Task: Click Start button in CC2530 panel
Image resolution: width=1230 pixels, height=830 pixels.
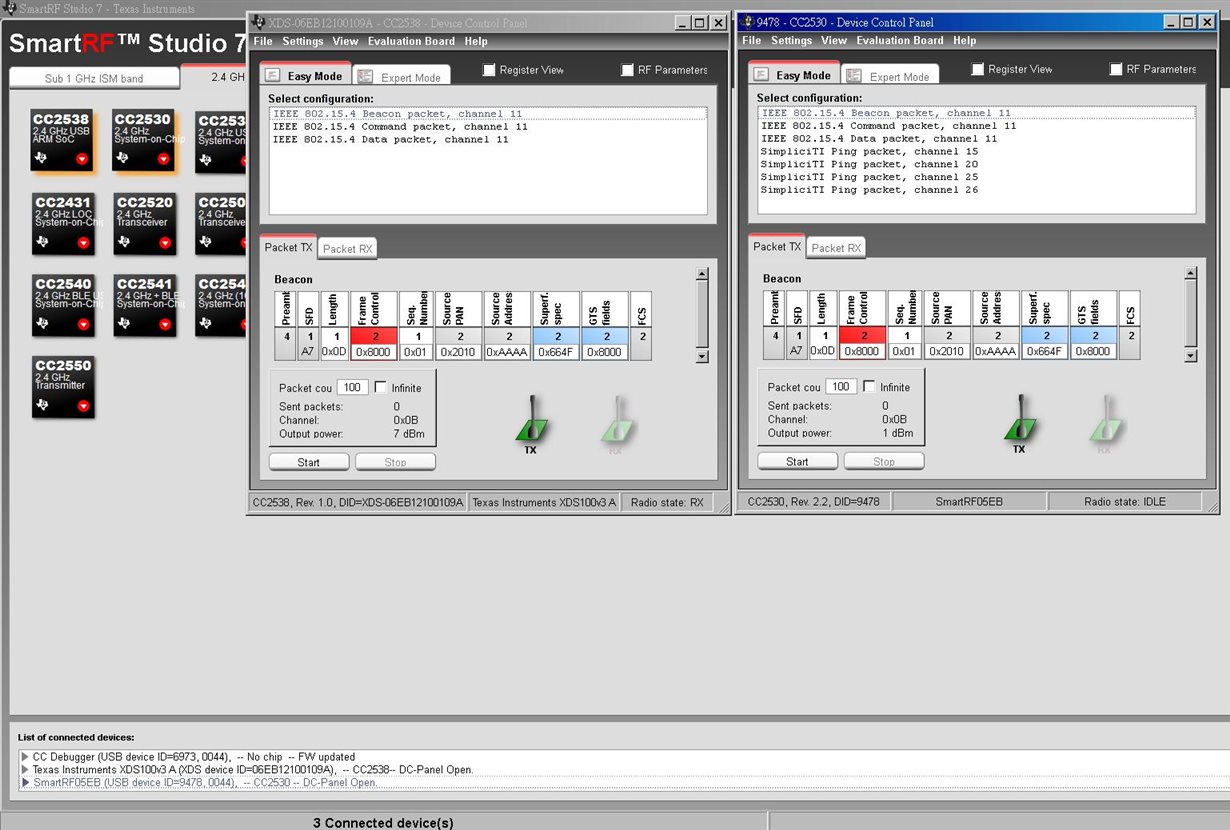Action: [x=797, y=461]
